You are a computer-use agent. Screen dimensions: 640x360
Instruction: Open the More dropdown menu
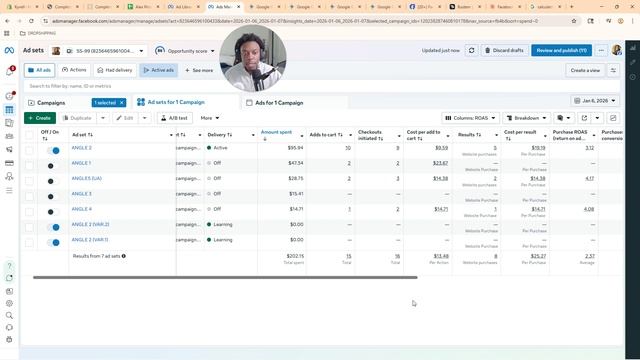point(210,118)
